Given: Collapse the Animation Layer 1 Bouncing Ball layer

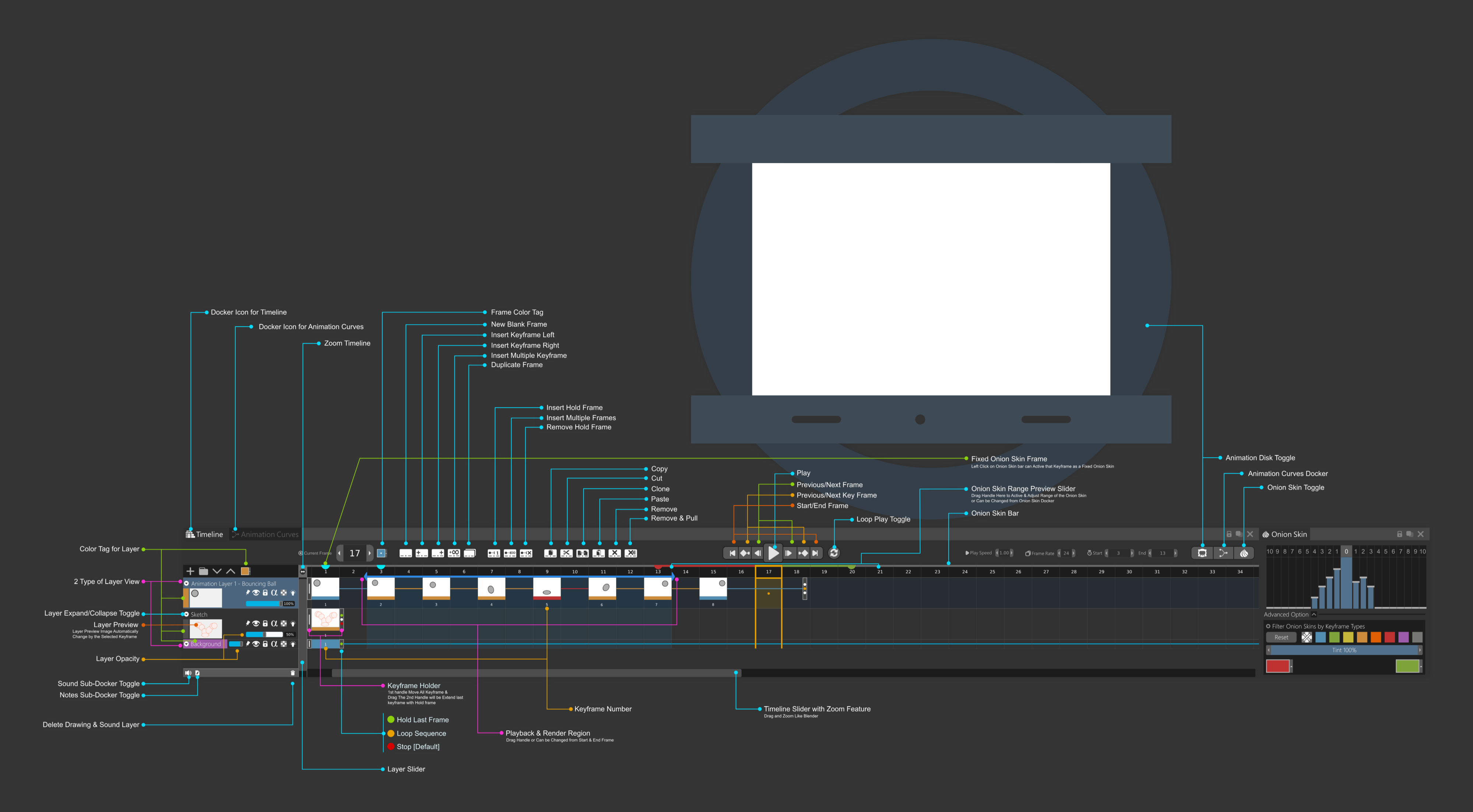Looking at the screenshot, I should tap(186, 583).
